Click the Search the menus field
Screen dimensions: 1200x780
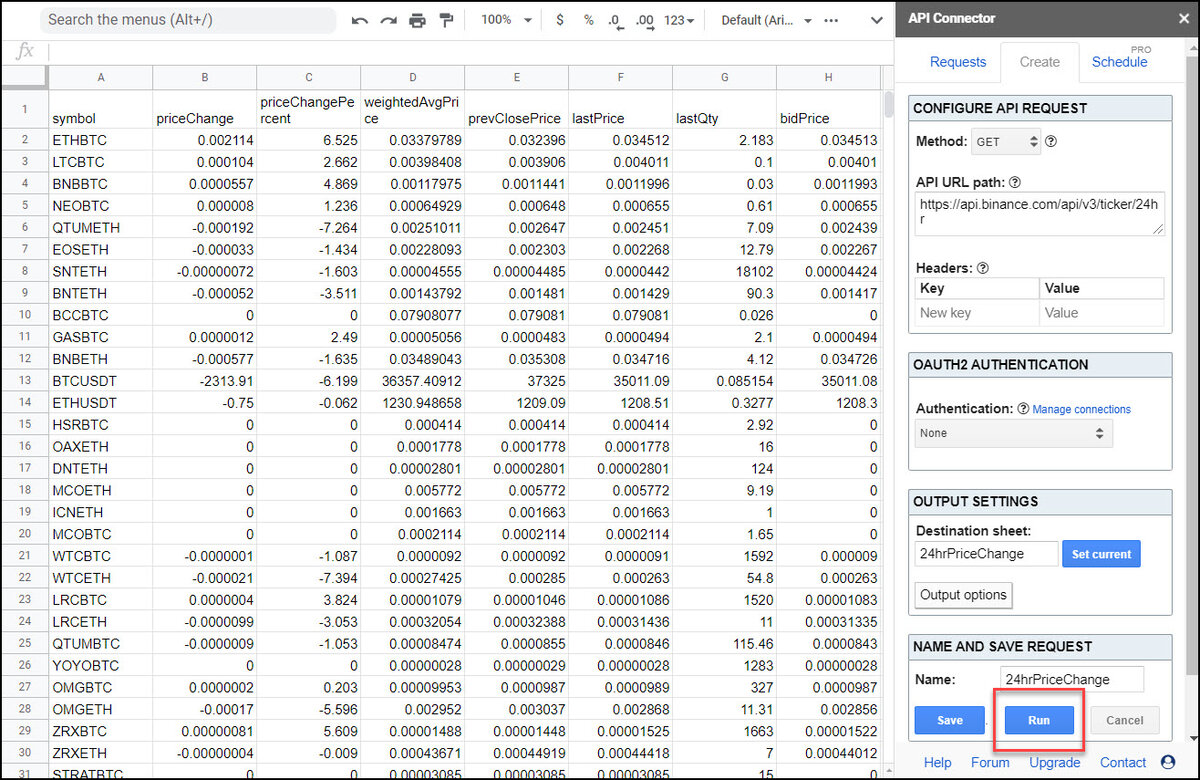[x=188, y=20]
